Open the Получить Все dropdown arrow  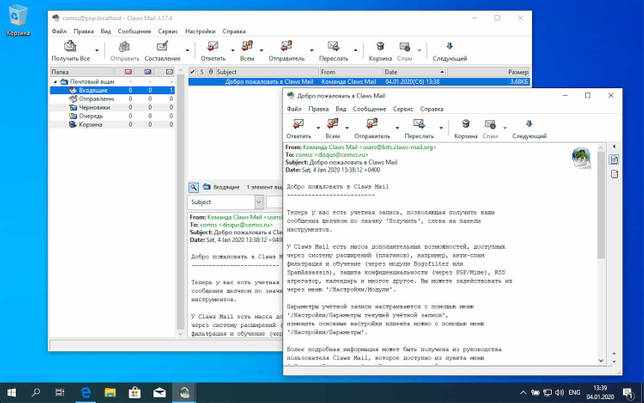(x=97, y=51)
